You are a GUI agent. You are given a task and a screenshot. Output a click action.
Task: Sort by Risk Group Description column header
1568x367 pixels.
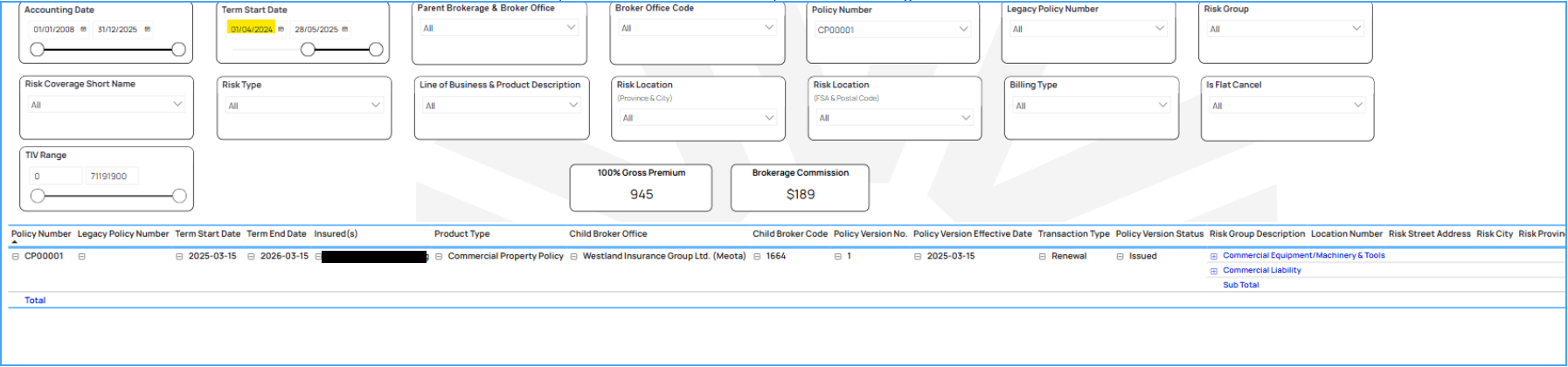point(1257,233)
